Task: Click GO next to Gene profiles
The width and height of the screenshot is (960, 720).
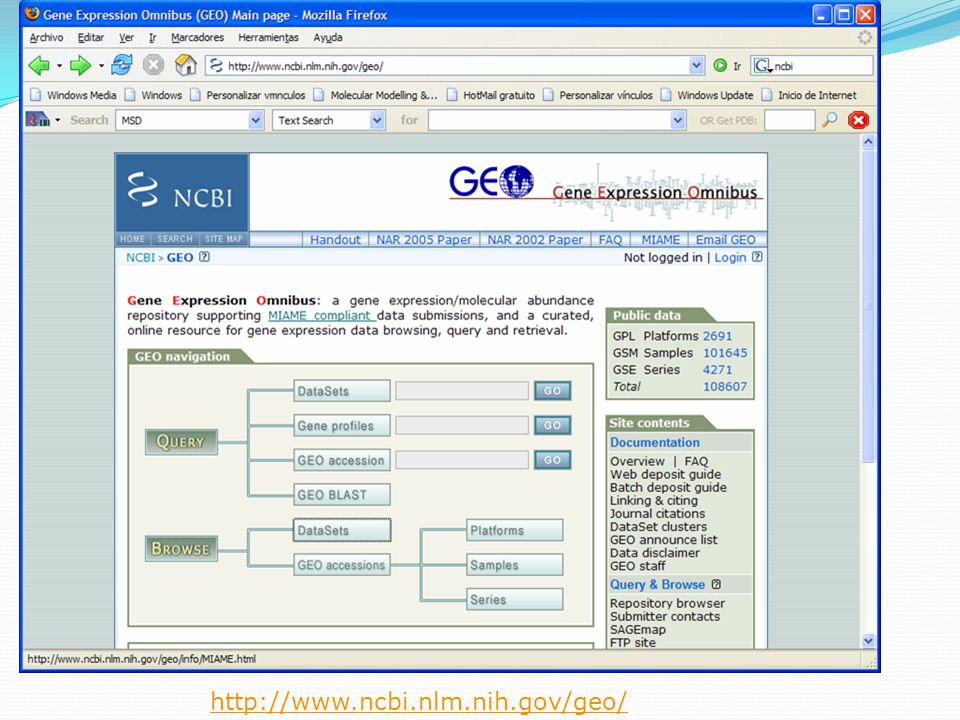Action: [x=552, y=425]
